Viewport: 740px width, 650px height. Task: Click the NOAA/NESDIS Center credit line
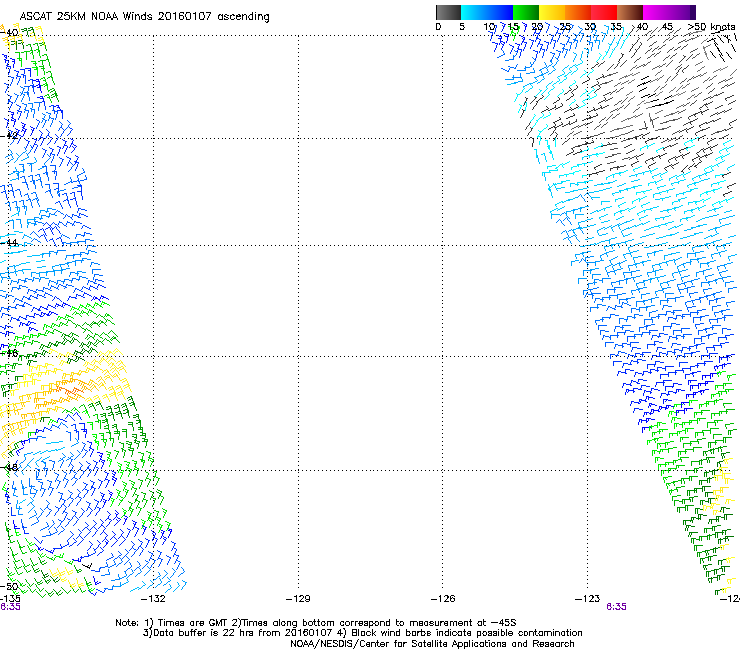pyautogui.click(x=432, y=644)
